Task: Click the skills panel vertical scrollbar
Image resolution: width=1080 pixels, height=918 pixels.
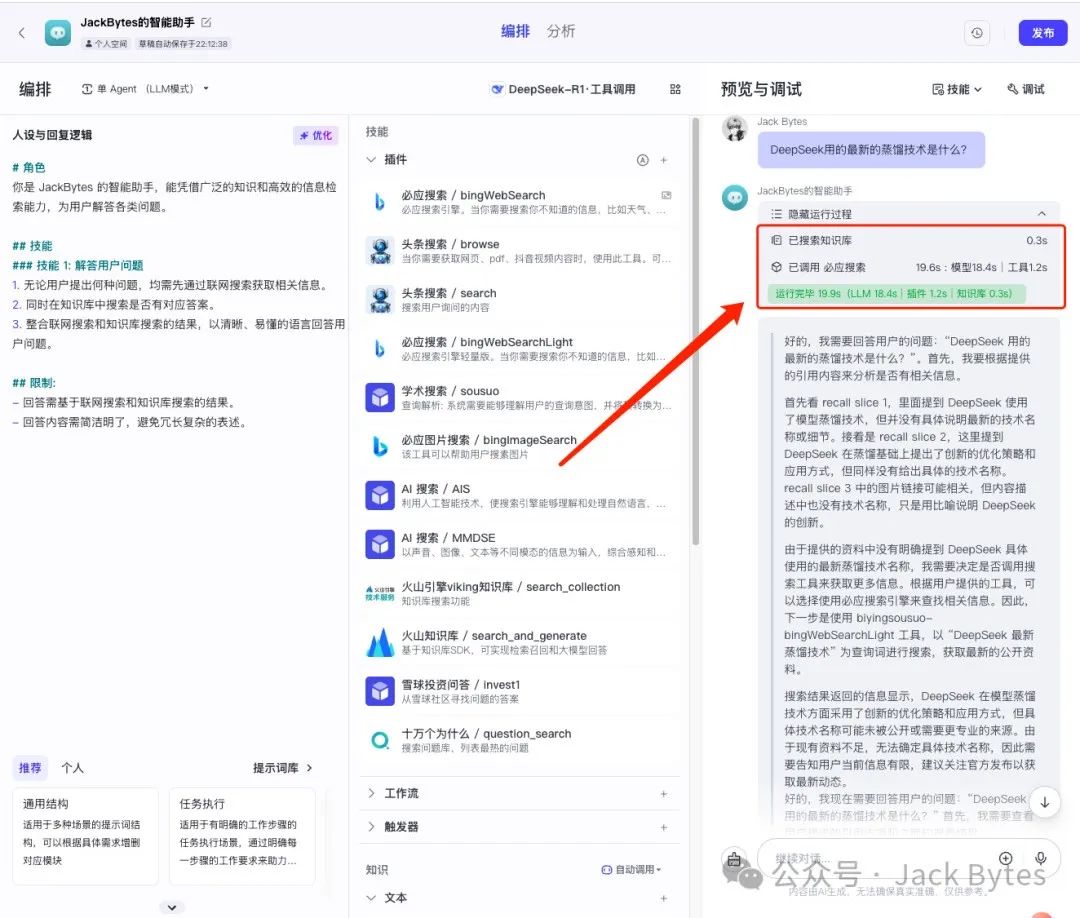Action: point(695,331)
